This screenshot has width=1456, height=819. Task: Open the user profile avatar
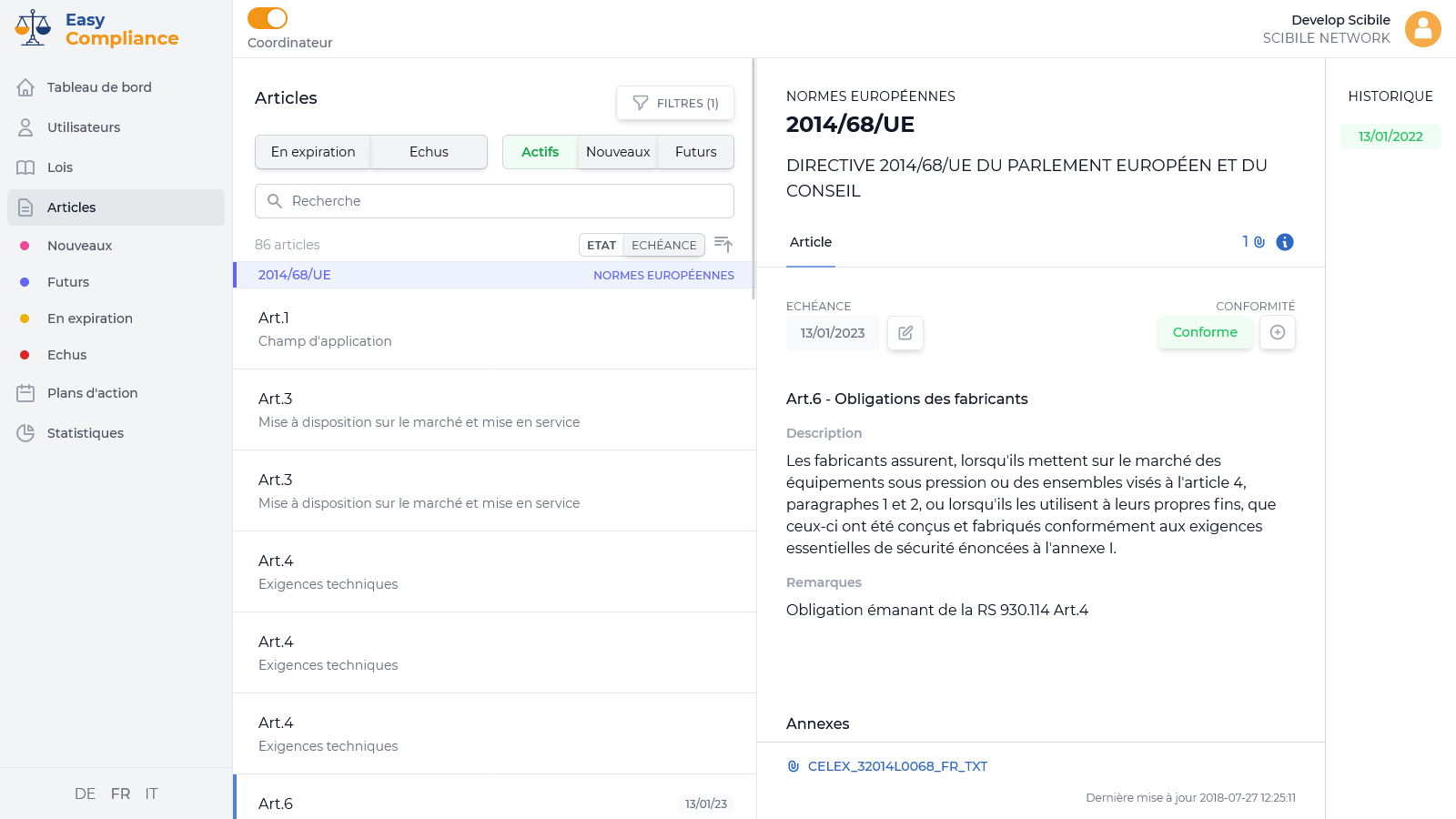click(x=1423, y=28)
